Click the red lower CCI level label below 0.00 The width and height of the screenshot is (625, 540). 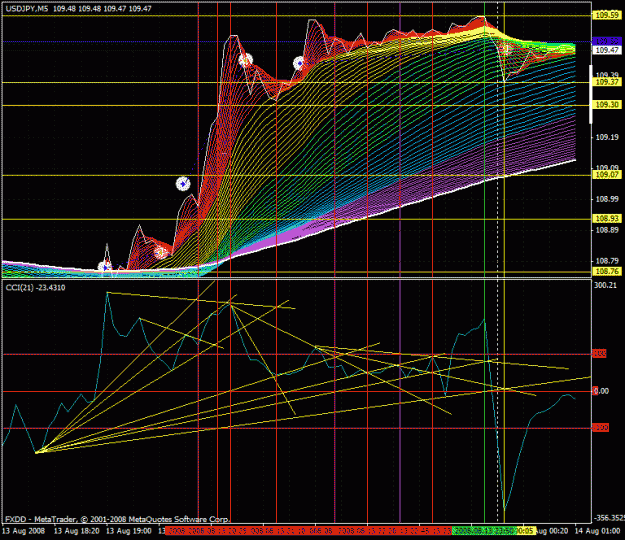pos(601,428)
